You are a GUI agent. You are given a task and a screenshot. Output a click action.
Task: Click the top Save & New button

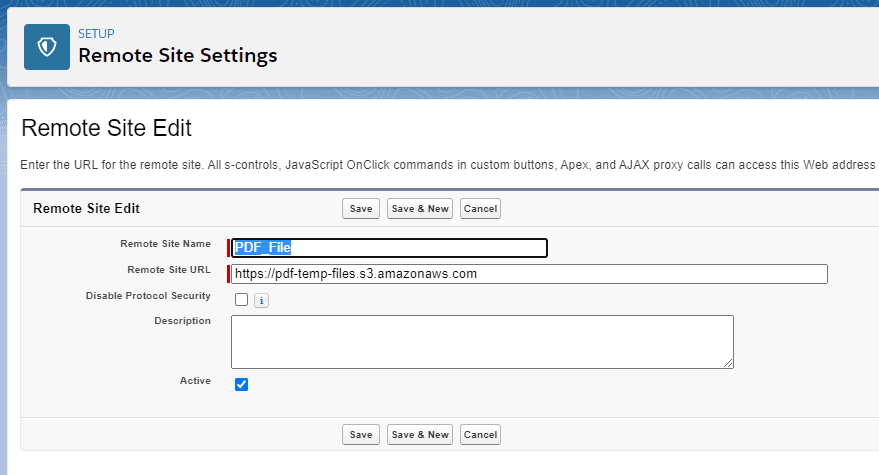[420, 208]
